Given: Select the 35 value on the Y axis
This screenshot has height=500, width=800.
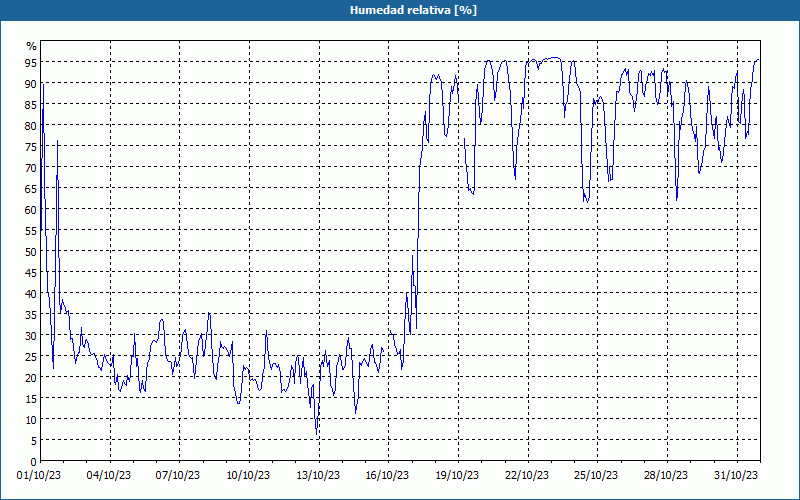Looking at the screenshot, I should click(31, 314).
